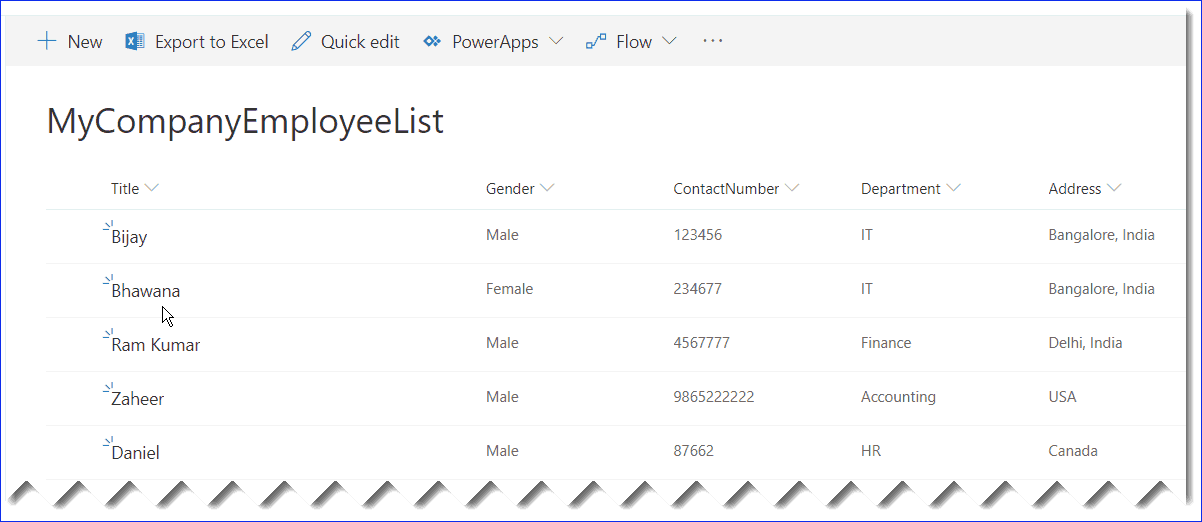Expand the ContactNumber column chevron
The width and height of the screenshot is (1202, 522).
[x=792, y=188]
